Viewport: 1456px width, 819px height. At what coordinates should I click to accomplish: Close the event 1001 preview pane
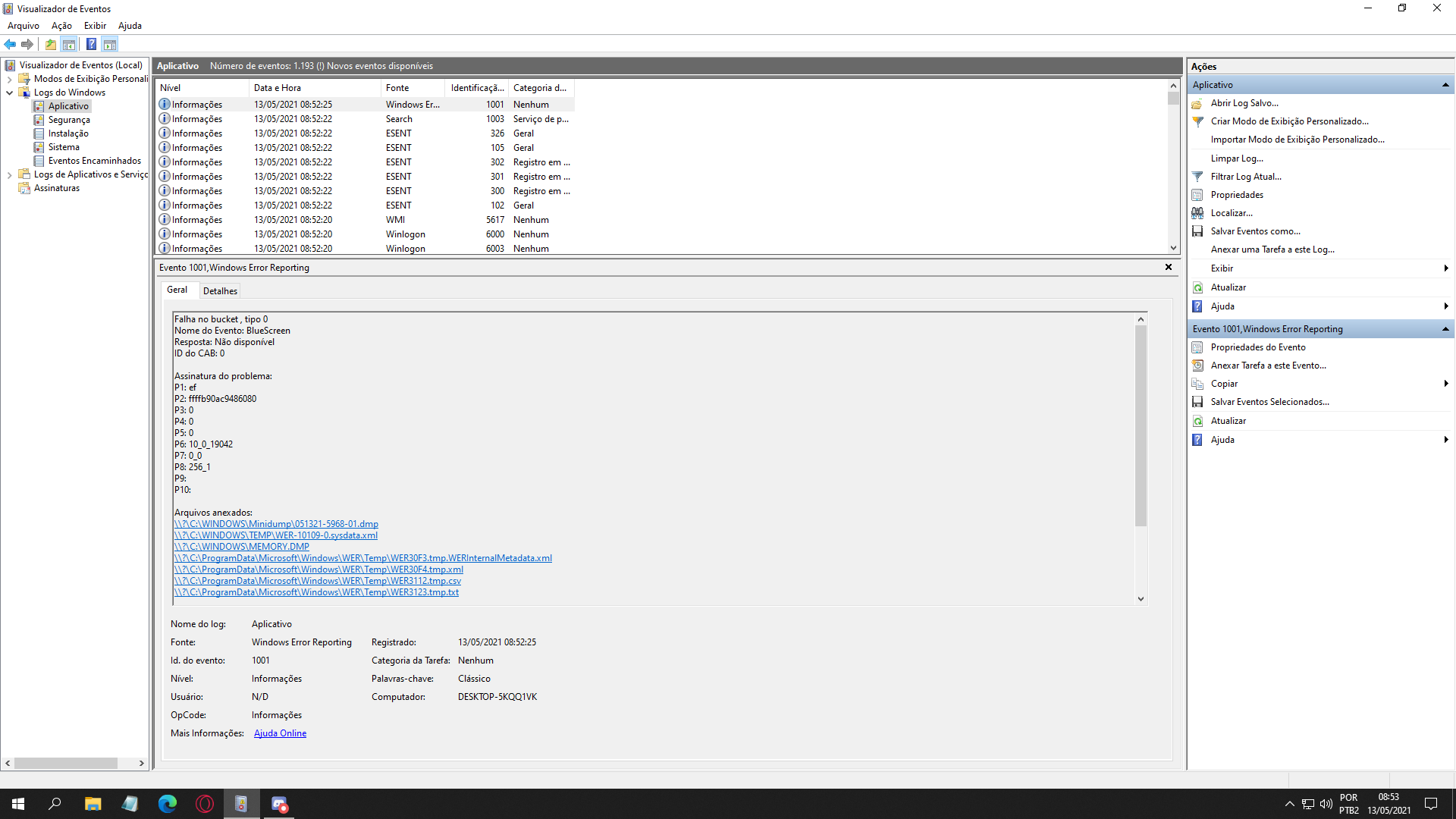1169,267
